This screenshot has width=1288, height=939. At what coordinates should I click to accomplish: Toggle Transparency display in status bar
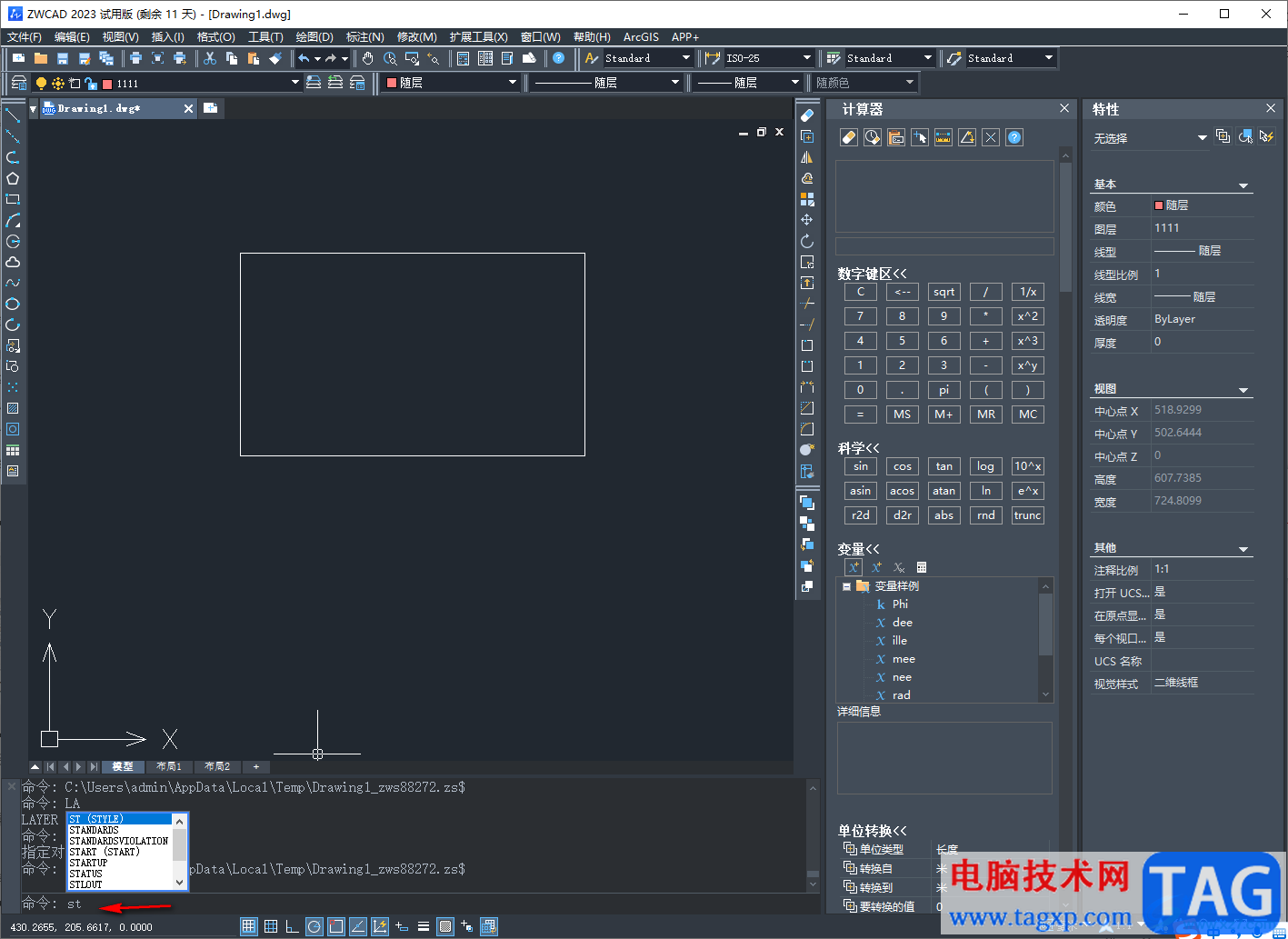tap(445, 926)
